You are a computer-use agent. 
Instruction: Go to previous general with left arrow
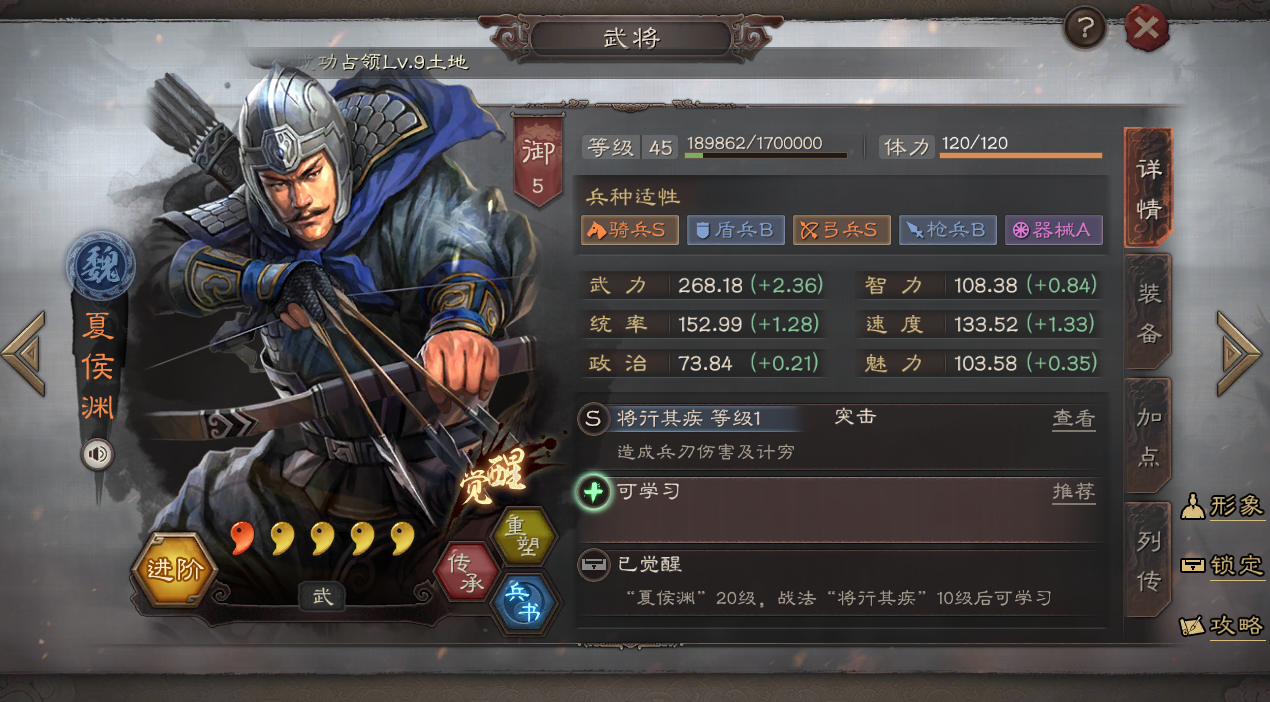pyautogui.click(x=24, y=353)
